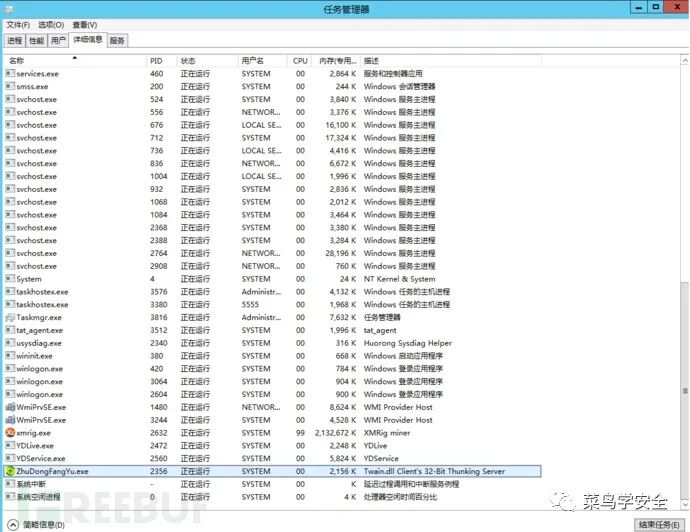Click Twain.dll Client's 32-Bit Thunking Server
This screenshot has height=532, width=690.
(x=434, y=471)
